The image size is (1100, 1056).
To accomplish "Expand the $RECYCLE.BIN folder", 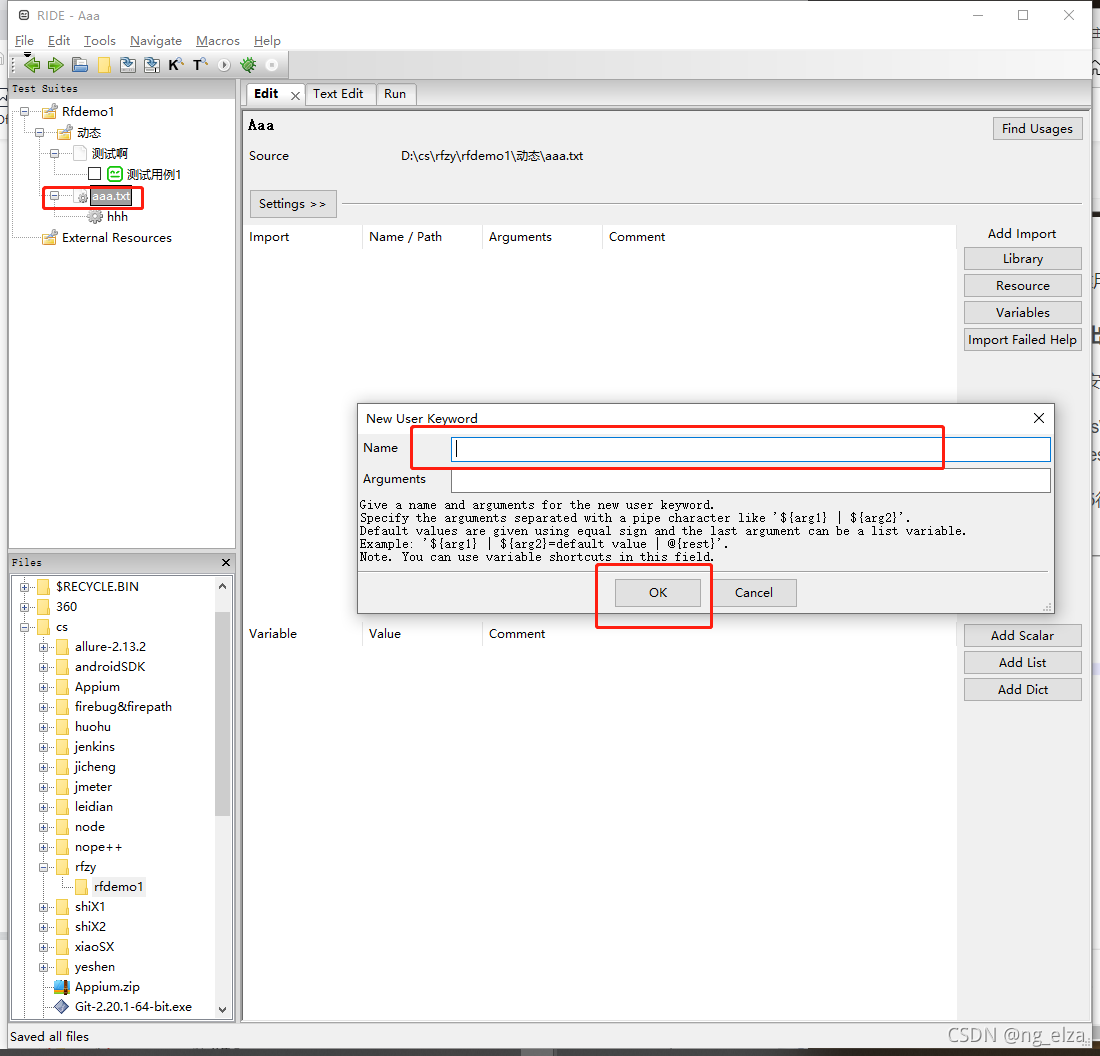I will coord(25,587).
